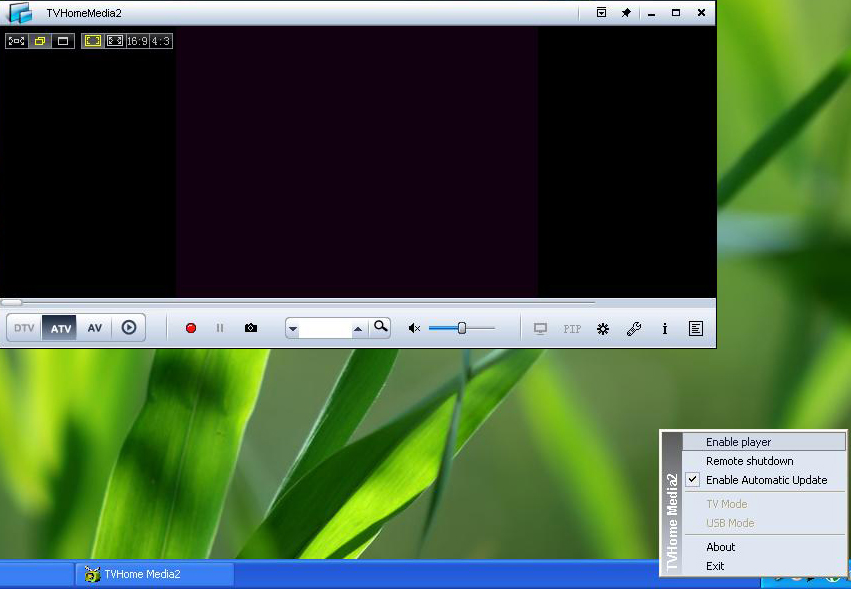Select the yellow bracket fit-to-frame icon
The width and height of the screenshot is (851, 589).
[93, 41]
